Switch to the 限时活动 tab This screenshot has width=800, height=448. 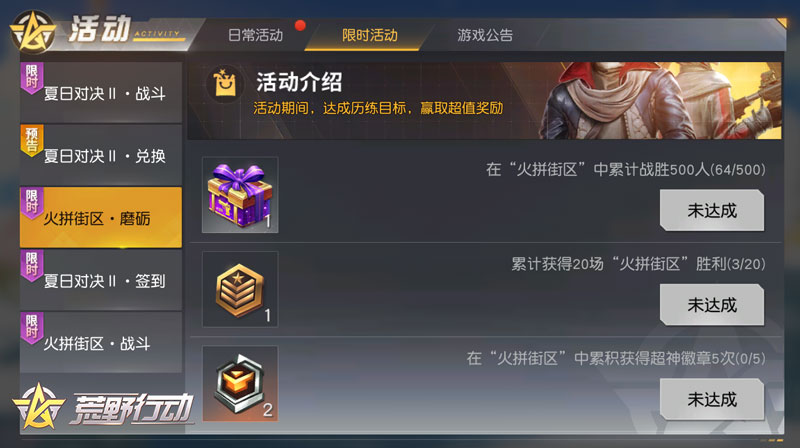coord(369,35)
